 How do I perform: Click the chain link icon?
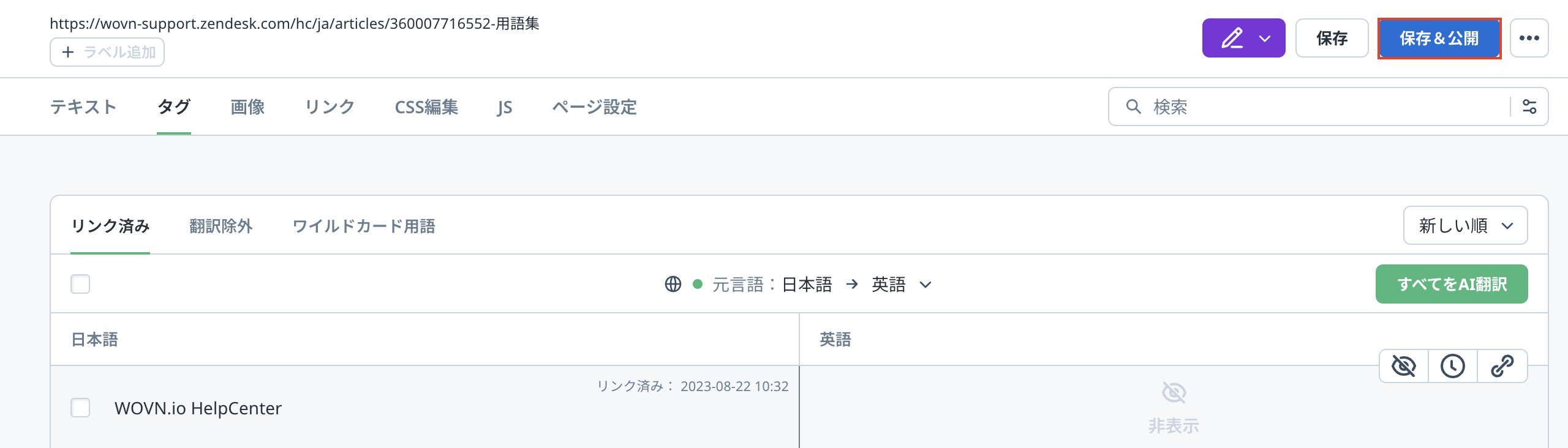(1502, 366)
